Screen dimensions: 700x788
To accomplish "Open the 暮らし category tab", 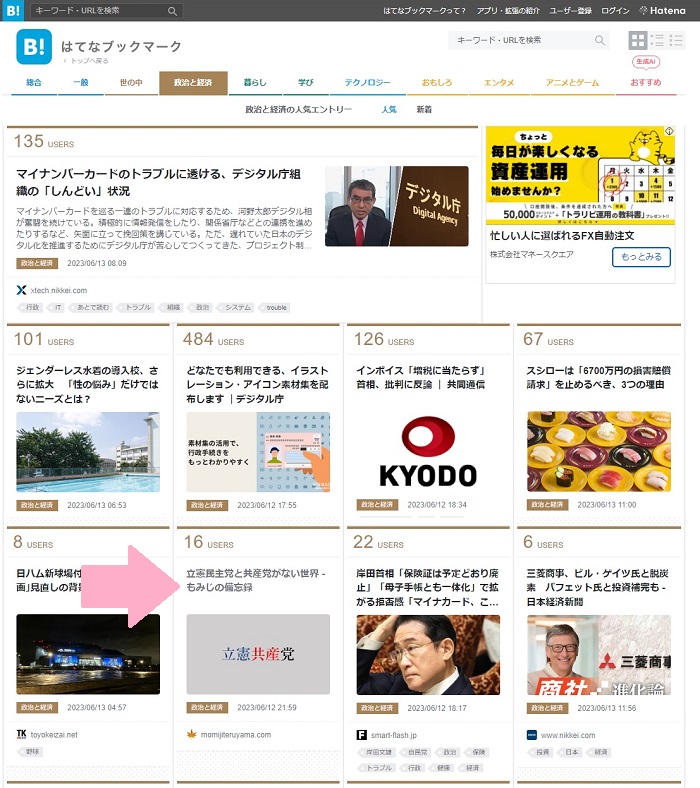I will (255, 82).
